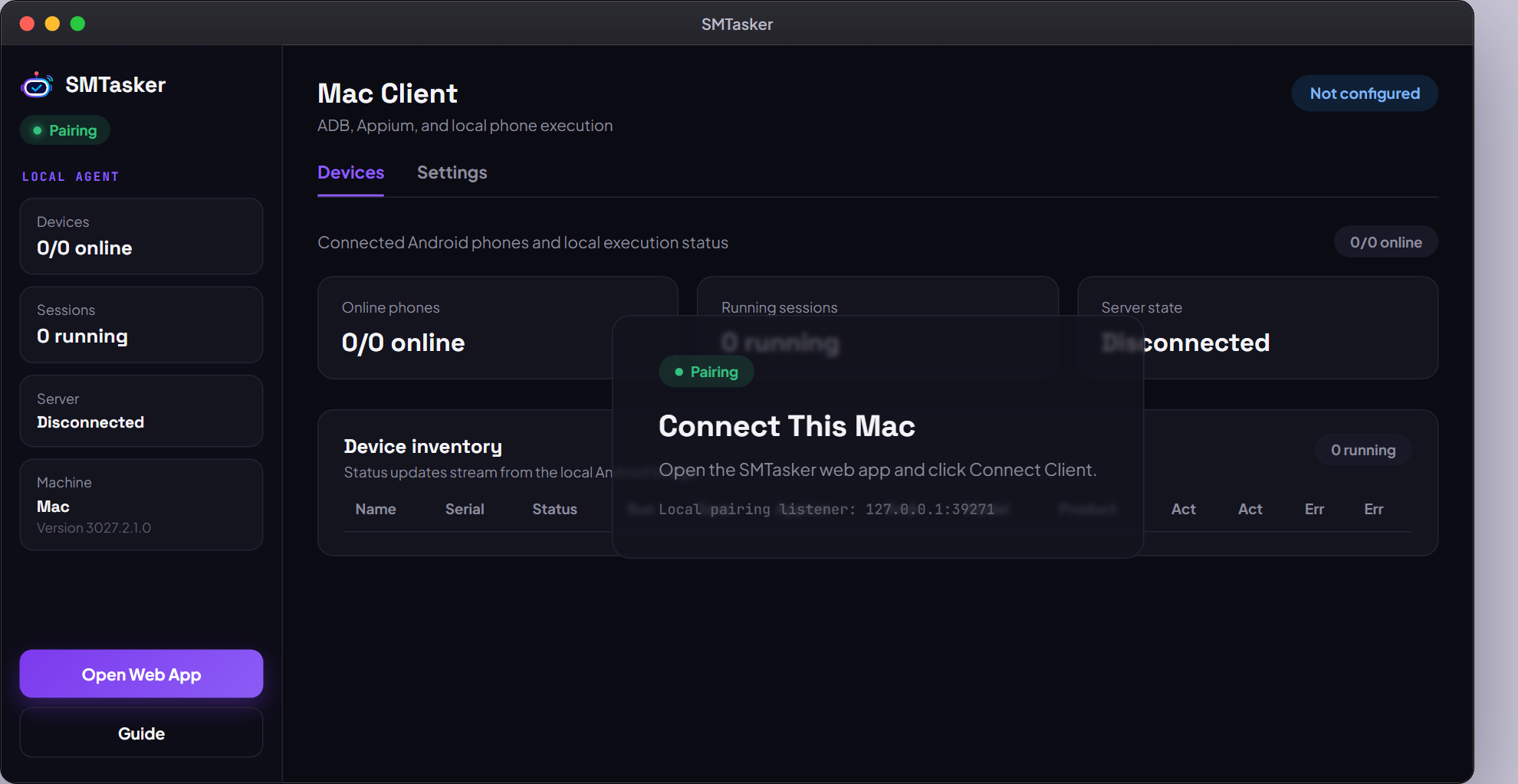The width and height of the screenshot is (1518, 784).
Task: Click the second Act column header
Action: pyautogui.click(x=1250, y=509)
